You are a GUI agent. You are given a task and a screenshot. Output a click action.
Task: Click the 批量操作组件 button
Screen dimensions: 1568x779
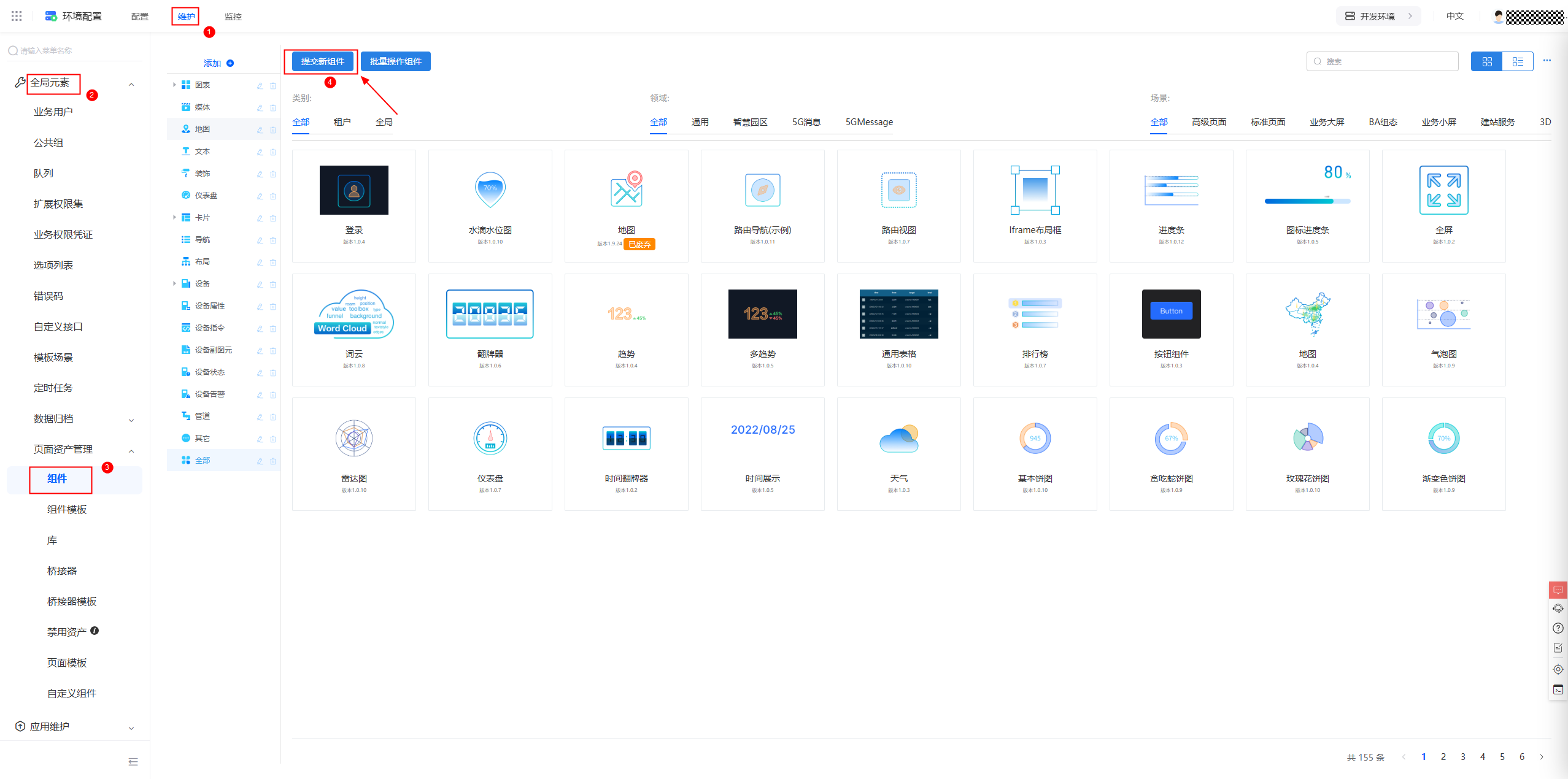(396, 61)
